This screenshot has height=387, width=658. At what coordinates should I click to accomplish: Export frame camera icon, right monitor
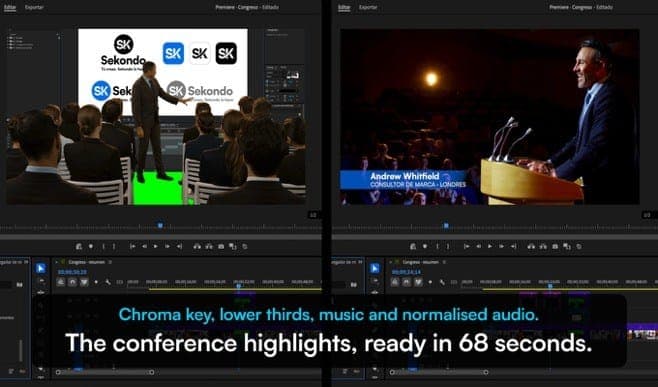click(555, 246)
